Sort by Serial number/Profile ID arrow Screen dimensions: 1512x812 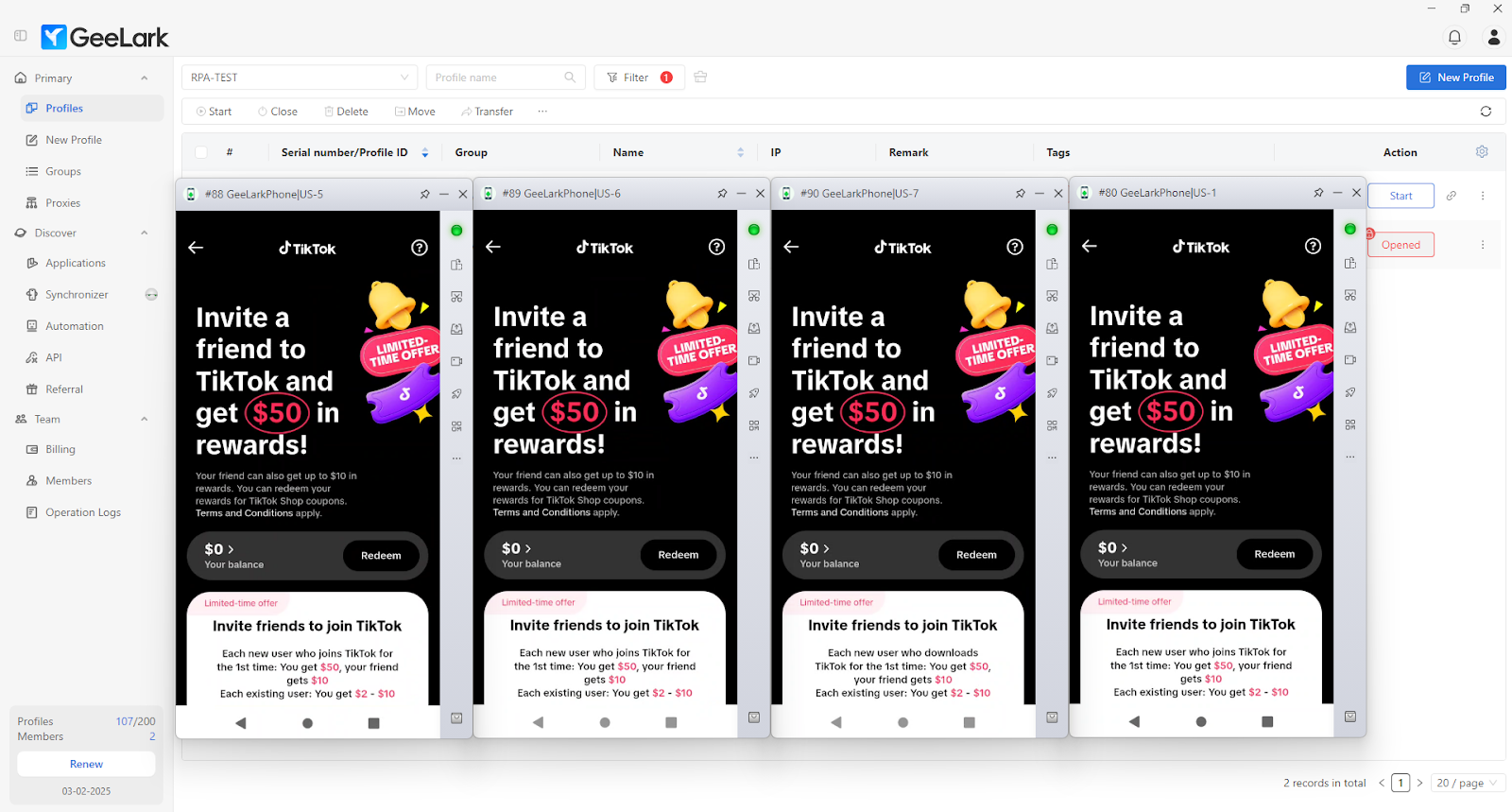425,152
